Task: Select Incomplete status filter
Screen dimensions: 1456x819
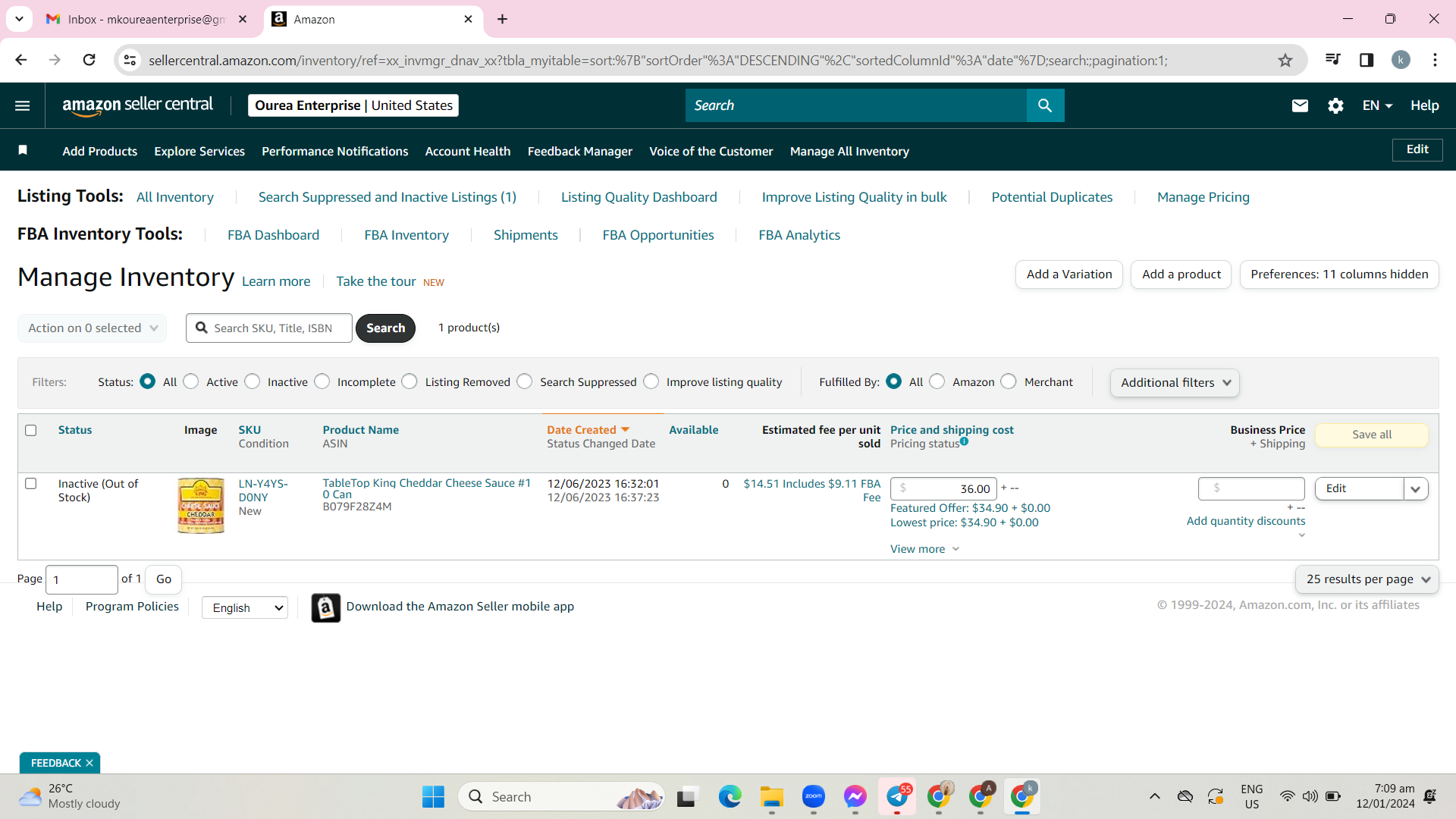Action: pos(322,381)
